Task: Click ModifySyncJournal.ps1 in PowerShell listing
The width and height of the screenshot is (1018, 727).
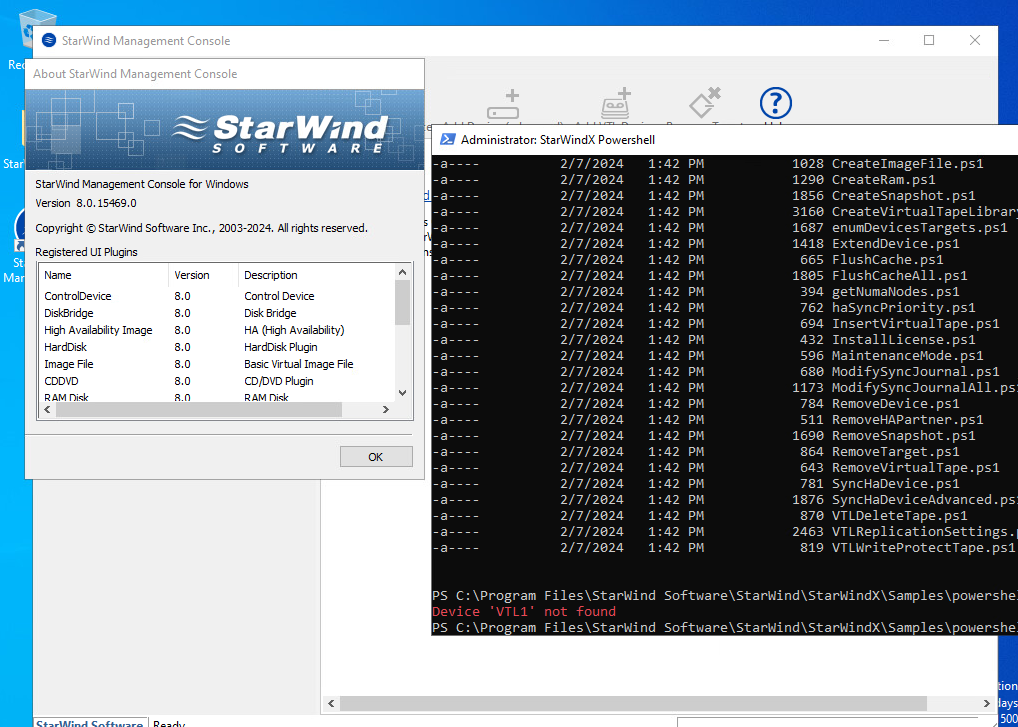Action: (915, 371)
